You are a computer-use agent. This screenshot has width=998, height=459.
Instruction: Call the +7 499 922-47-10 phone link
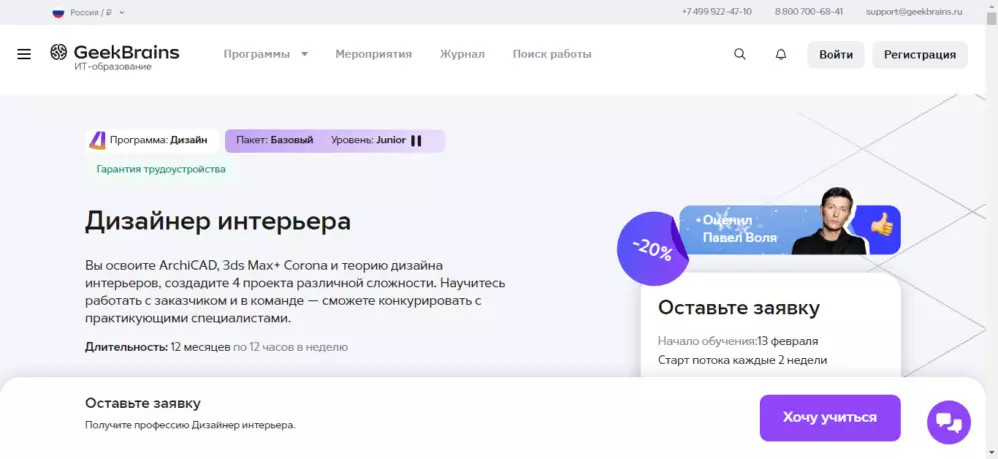click(716, 11)
